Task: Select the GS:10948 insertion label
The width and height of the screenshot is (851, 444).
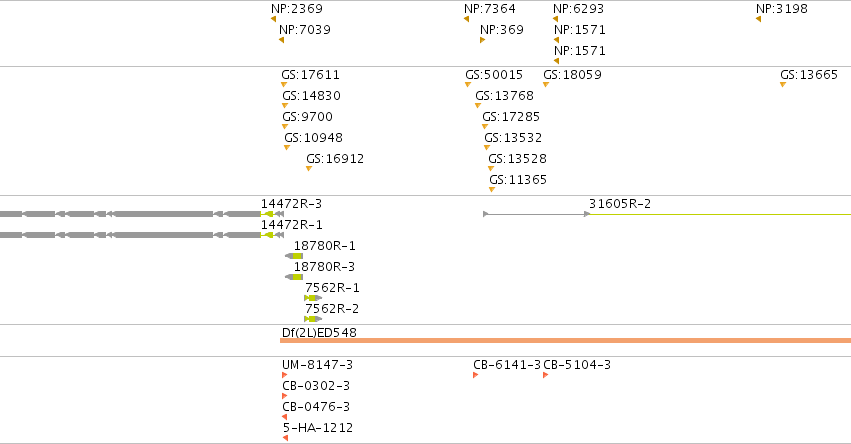Action: [313, 138]
